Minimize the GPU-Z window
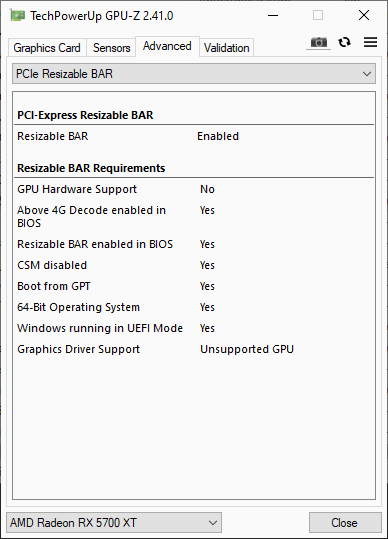 pos(273,15)
